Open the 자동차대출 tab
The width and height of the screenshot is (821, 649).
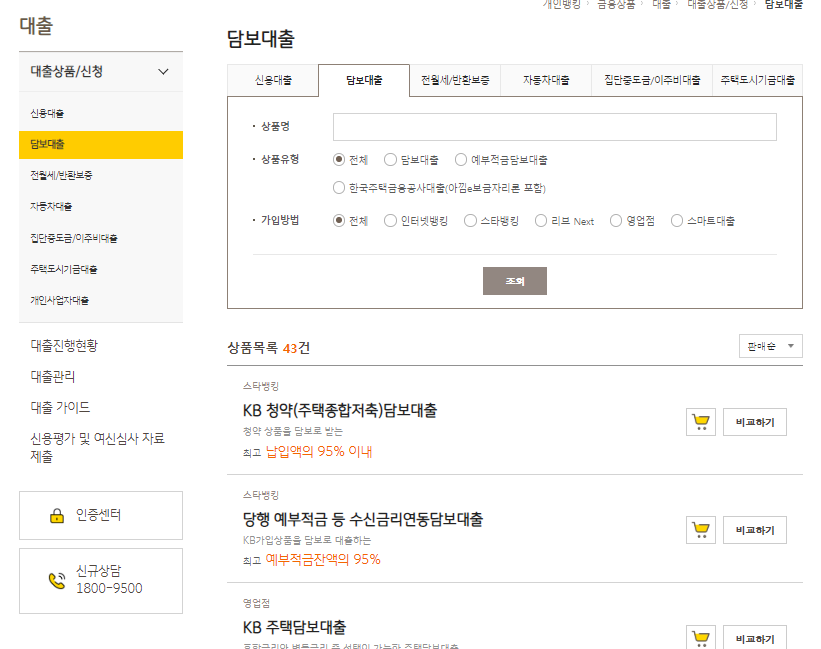(x=547, y=79)
